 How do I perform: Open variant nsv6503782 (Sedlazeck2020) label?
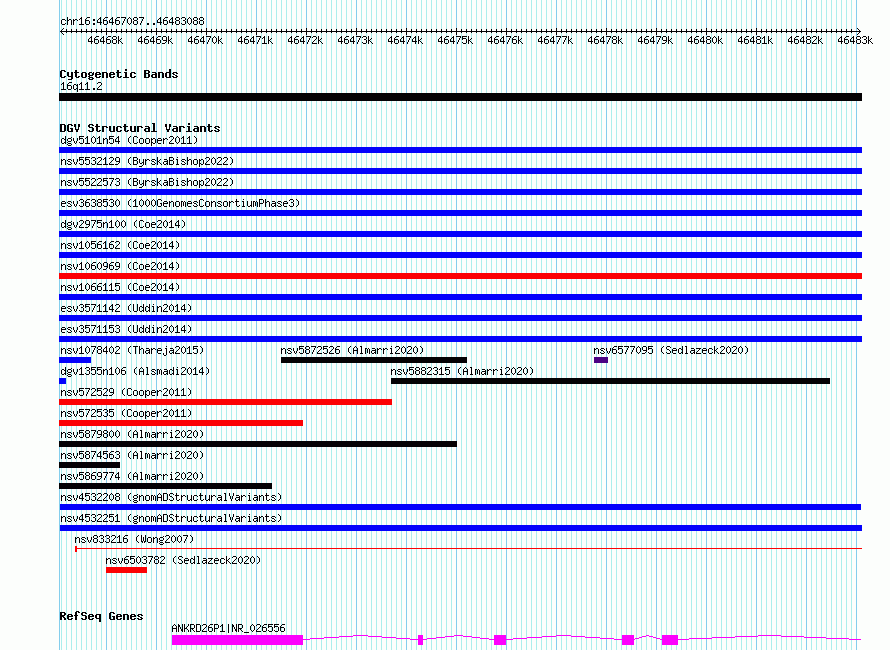[183, 560]
